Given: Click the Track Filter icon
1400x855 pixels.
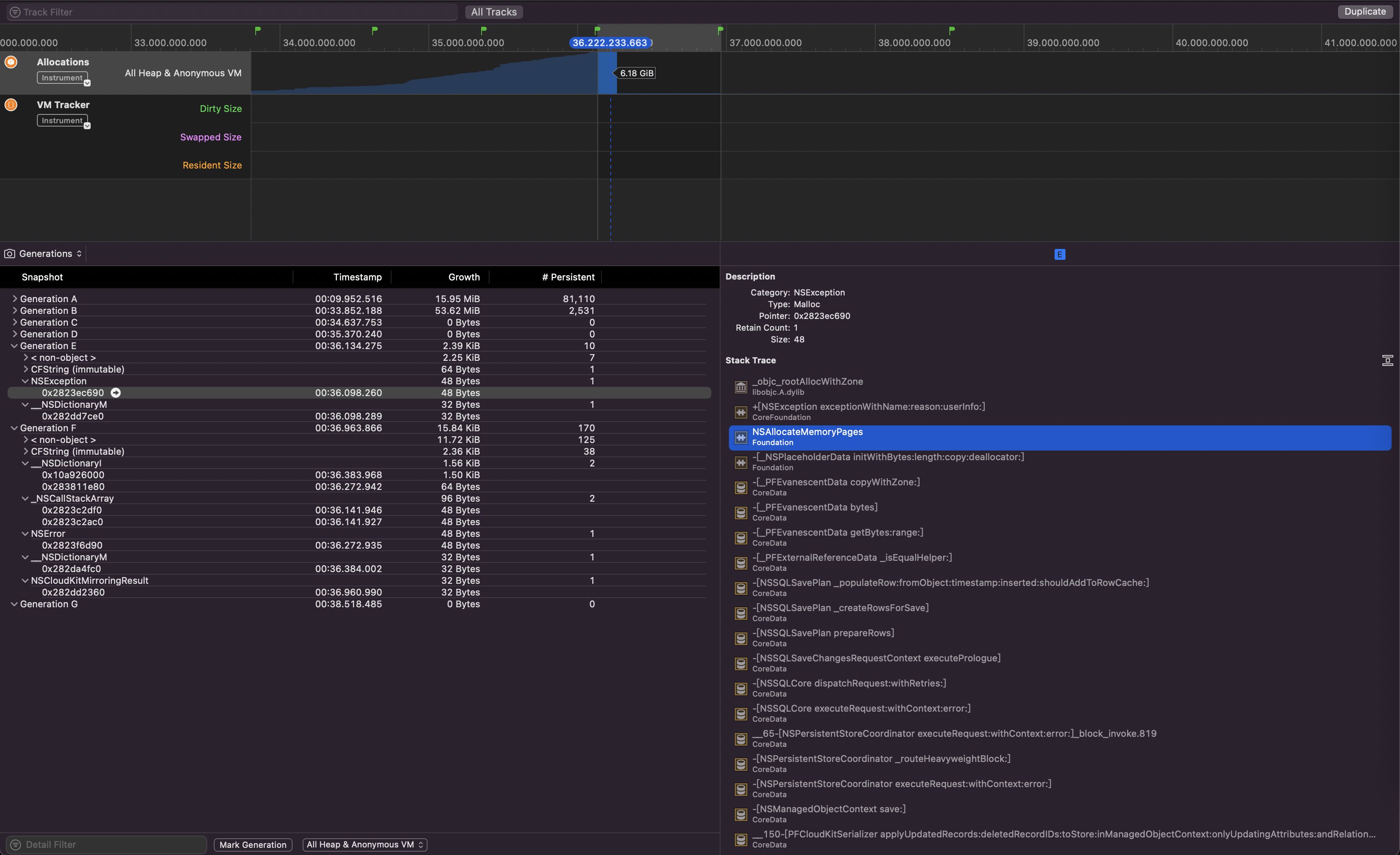Looking at the screenshot, I should 16,12.
